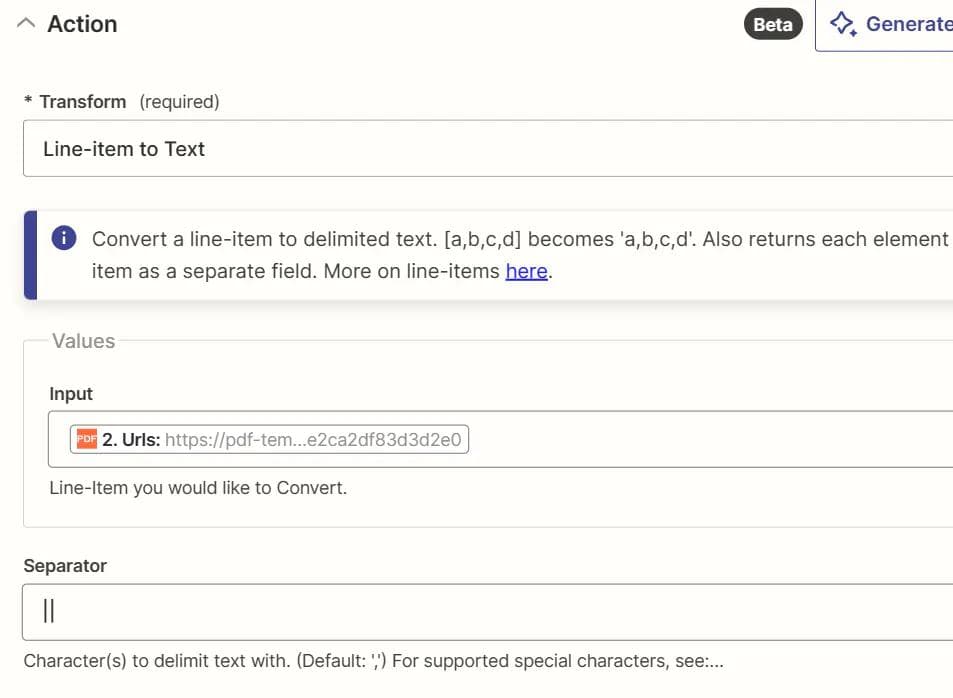Open the line-items documentation via the here link
This screenshot has height=698, width=953.
[x=526, y=271]
